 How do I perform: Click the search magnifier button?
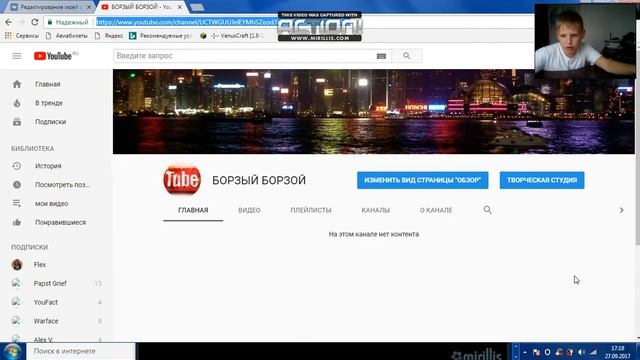(x=407, y=56)
